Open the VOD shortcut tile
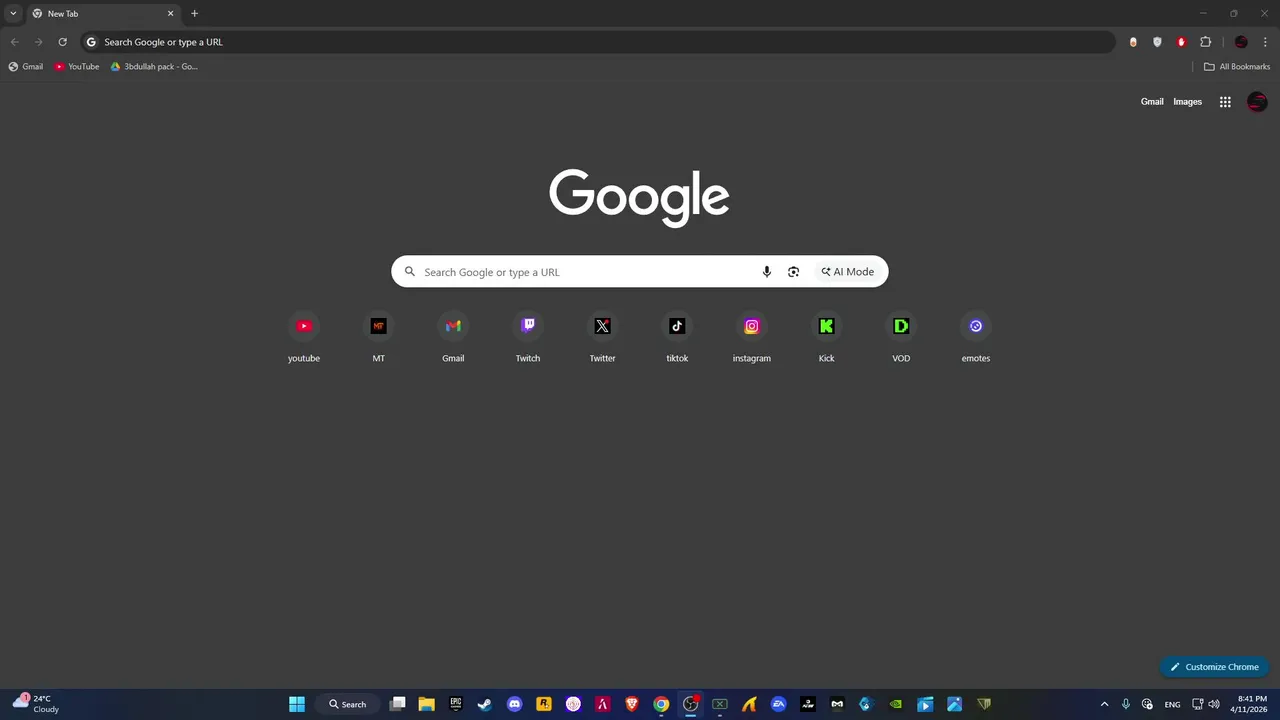The height and width of the screenshot is (720, 1280). 901,338
